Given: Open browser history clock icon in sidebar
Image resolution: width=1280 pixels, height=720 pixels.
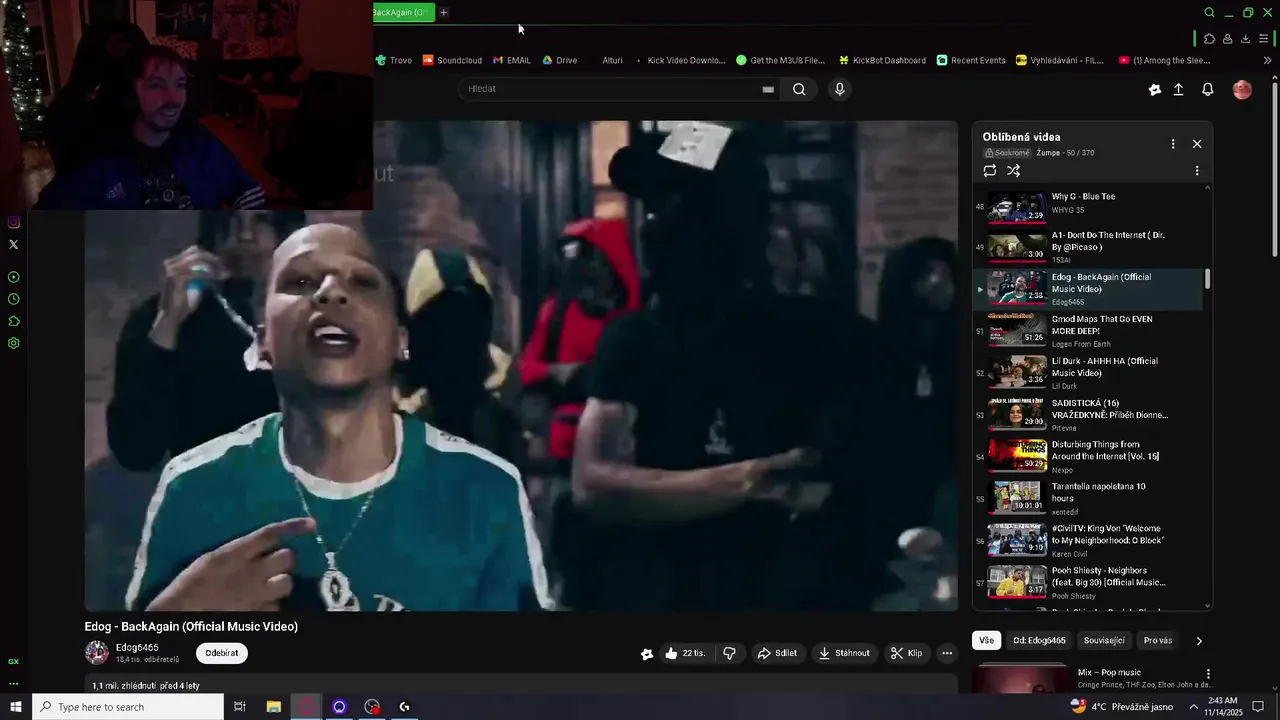Looking at the screenshot, I should coord(13,299).
